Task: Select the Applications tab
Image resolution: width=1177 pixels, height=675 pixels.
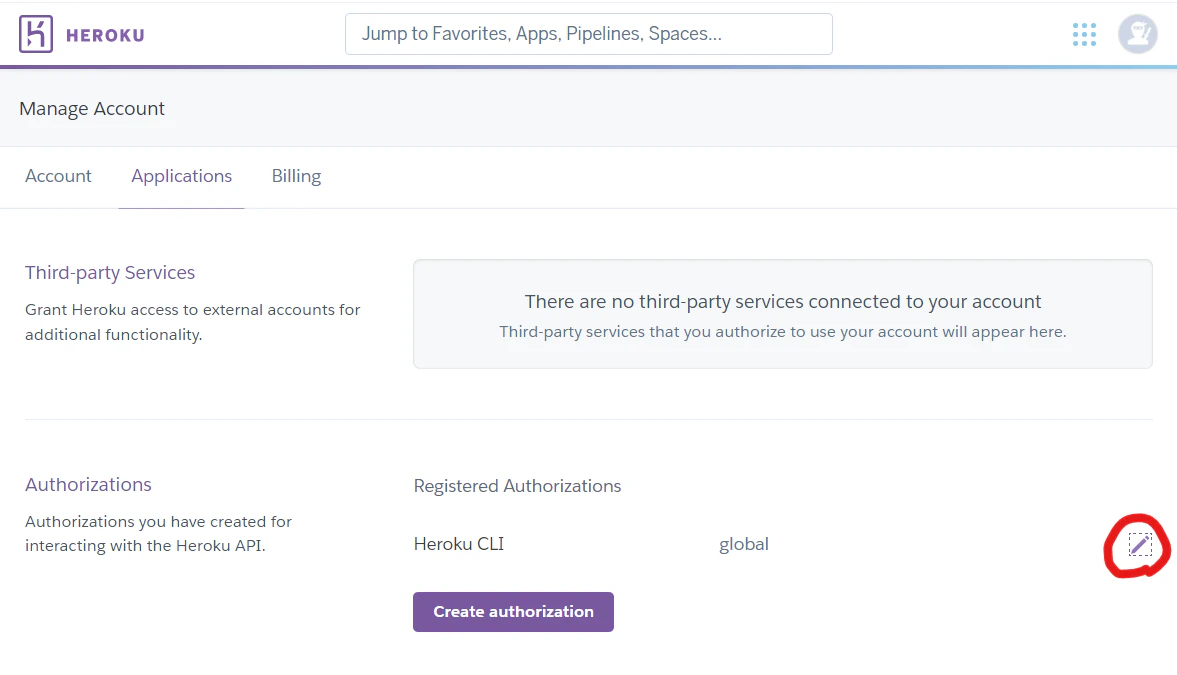Action: 182,176
